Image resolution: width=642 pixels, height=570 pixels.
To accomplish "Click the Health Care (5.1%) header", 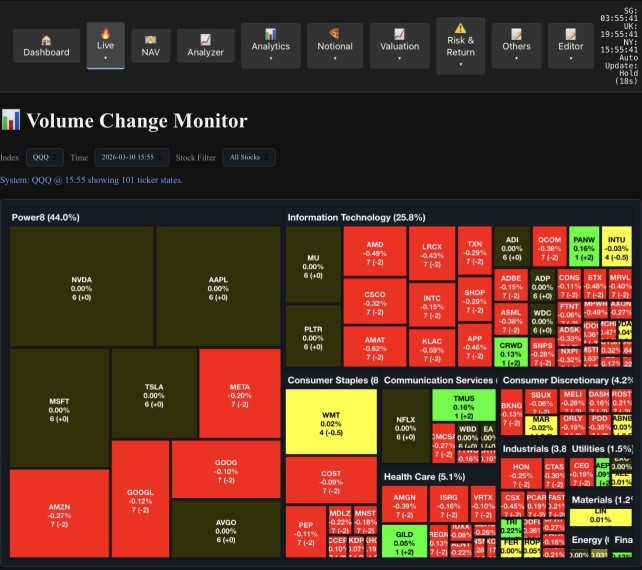I will click(x=424, y=477).
